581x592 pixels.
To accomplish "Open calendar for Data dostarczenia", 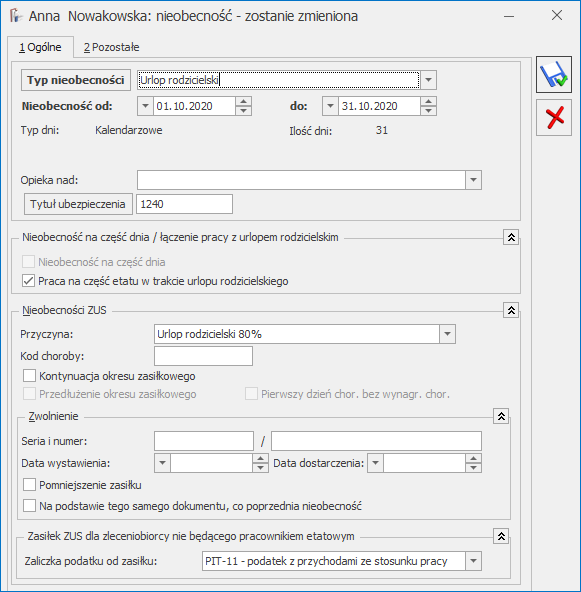I will pyautogui.click(x=375, y=463).
